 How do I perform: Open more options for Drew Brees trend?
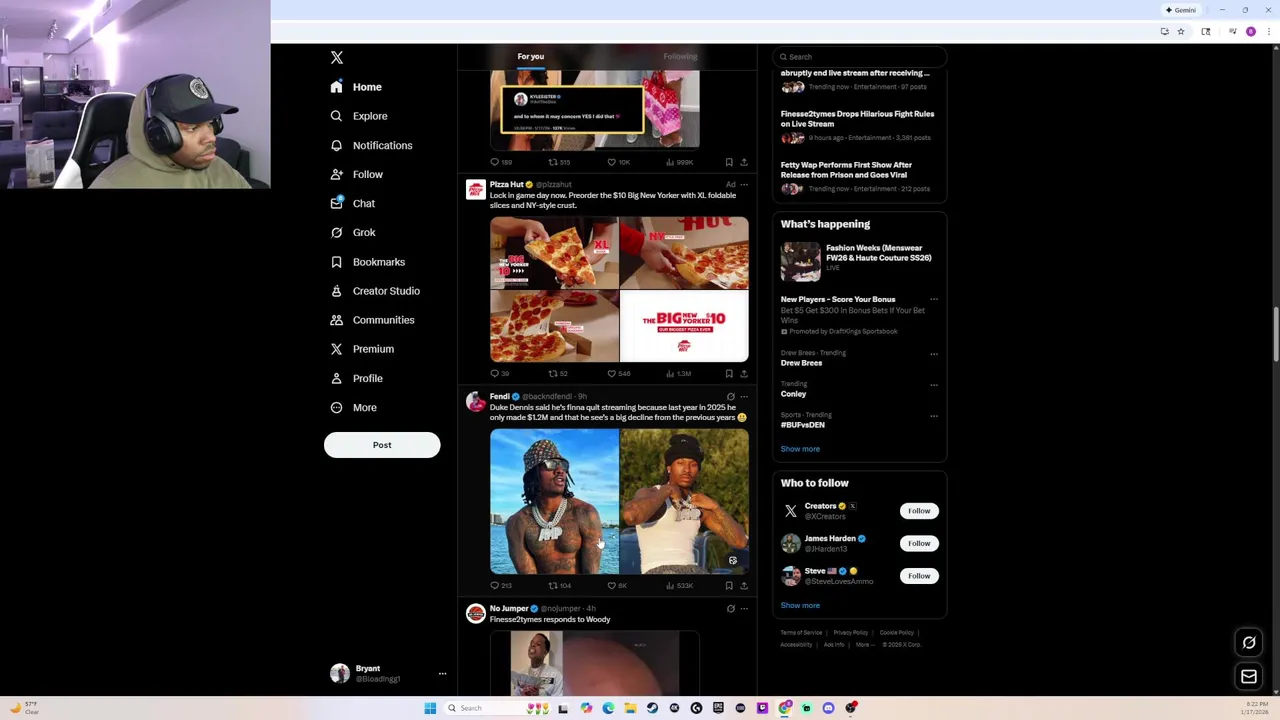tap(934, 354)
